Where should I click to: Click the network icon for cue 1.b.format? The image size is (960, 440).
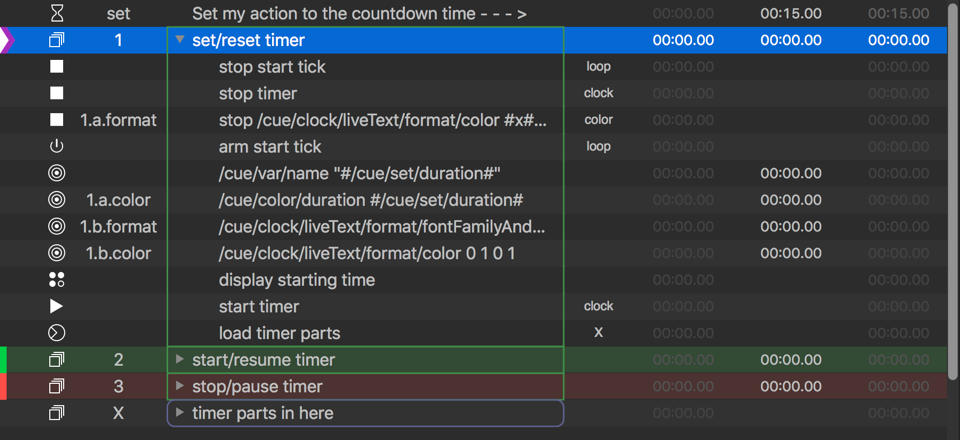(57, 227)
